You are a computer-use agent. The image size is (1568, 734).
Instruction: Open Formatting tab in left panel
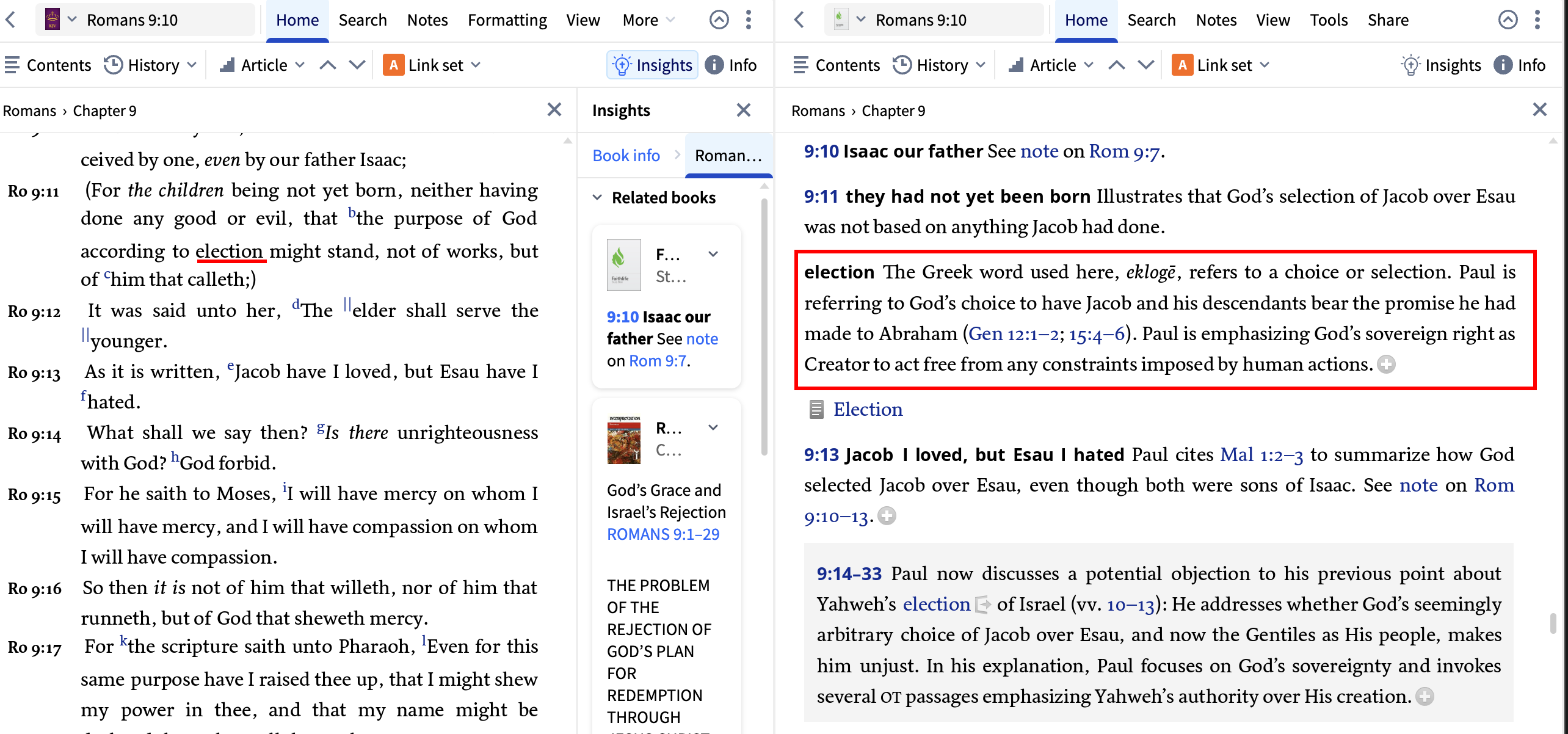click(x=507, y=20)
